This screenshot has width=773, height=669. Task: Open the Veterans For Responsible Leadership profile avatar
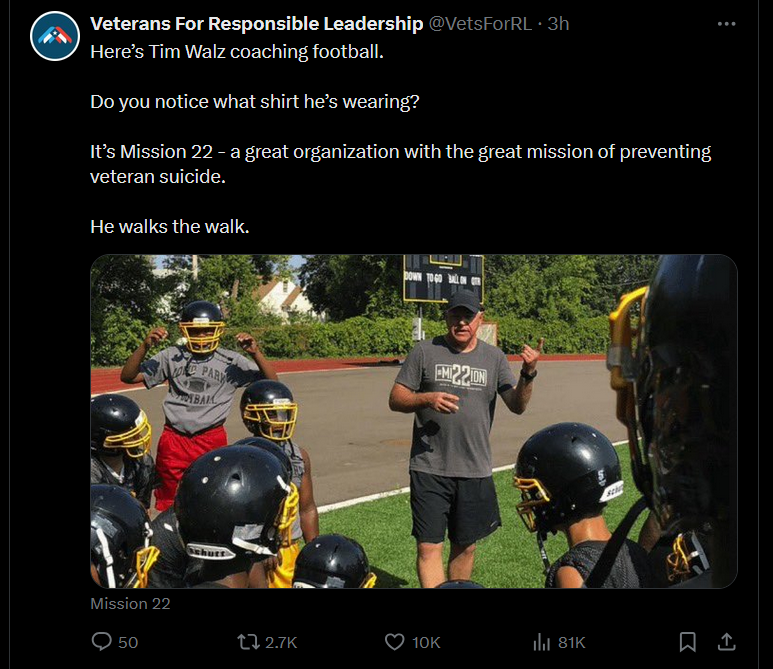click(x=55, y=37)
